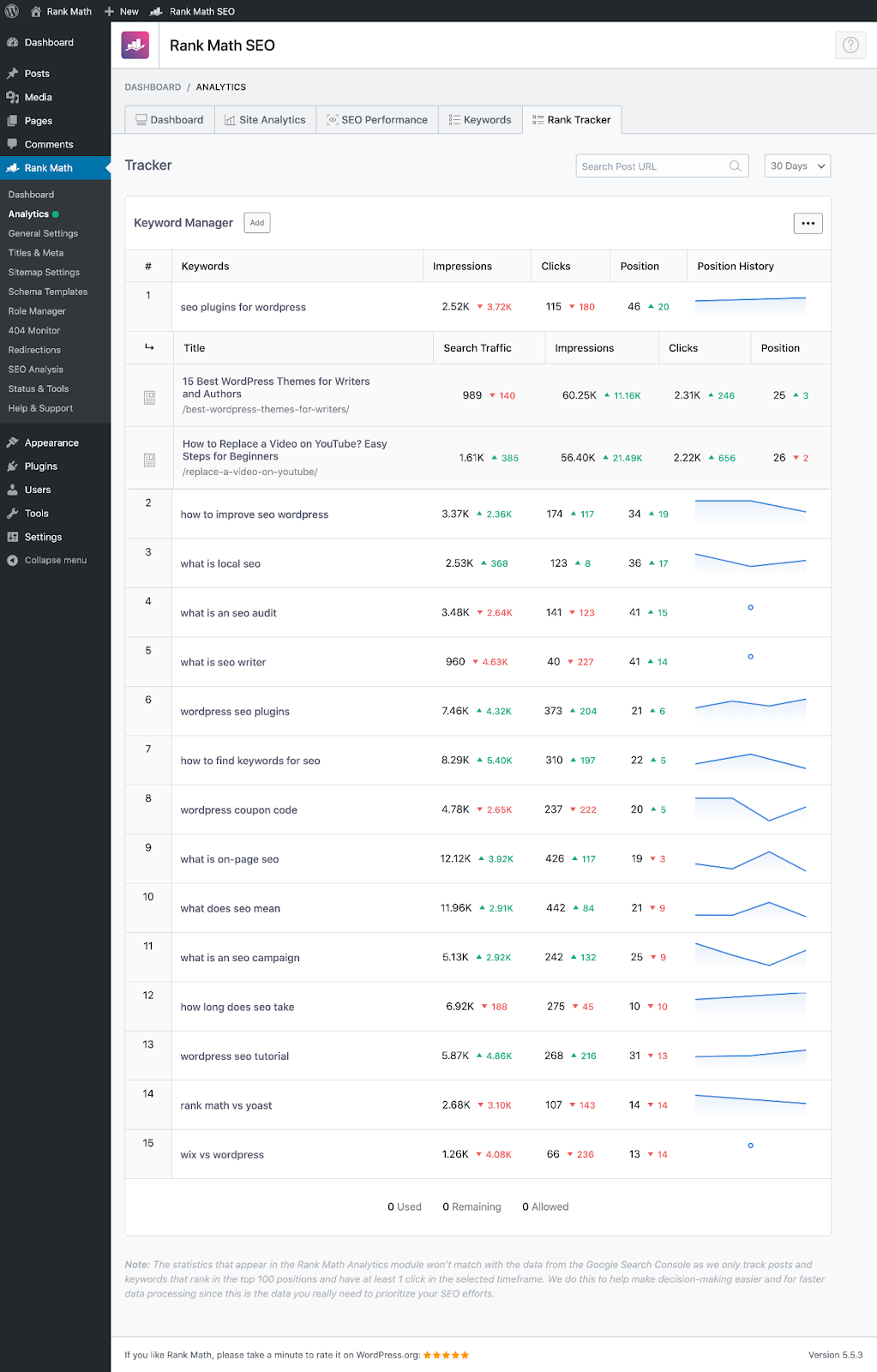This screenshot has height=1372, width=877.
Task: Click position history chart for wordpress coupon code
Action: click(750, 809)
